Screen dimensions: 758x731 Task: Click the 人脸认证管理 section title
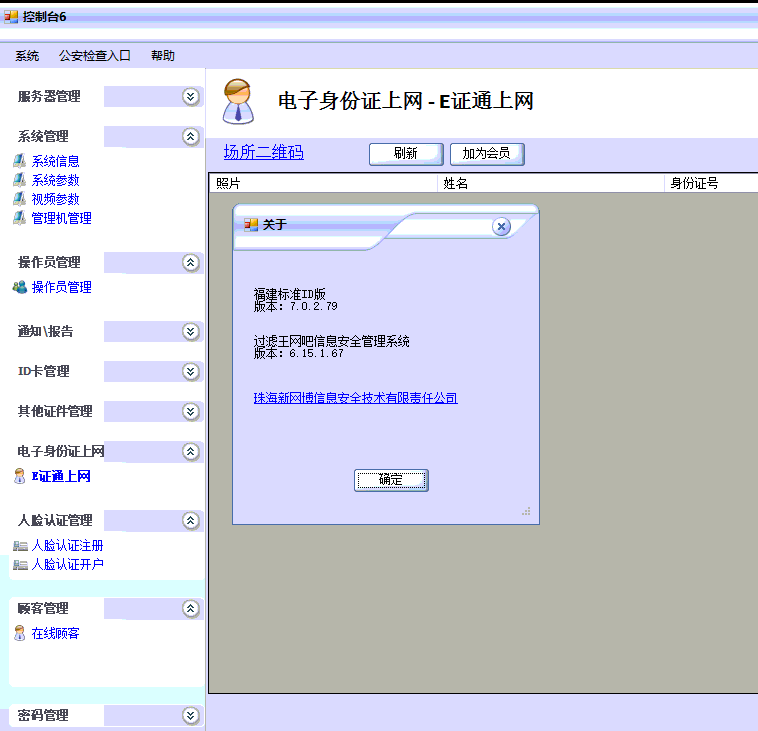click(55, 521)
